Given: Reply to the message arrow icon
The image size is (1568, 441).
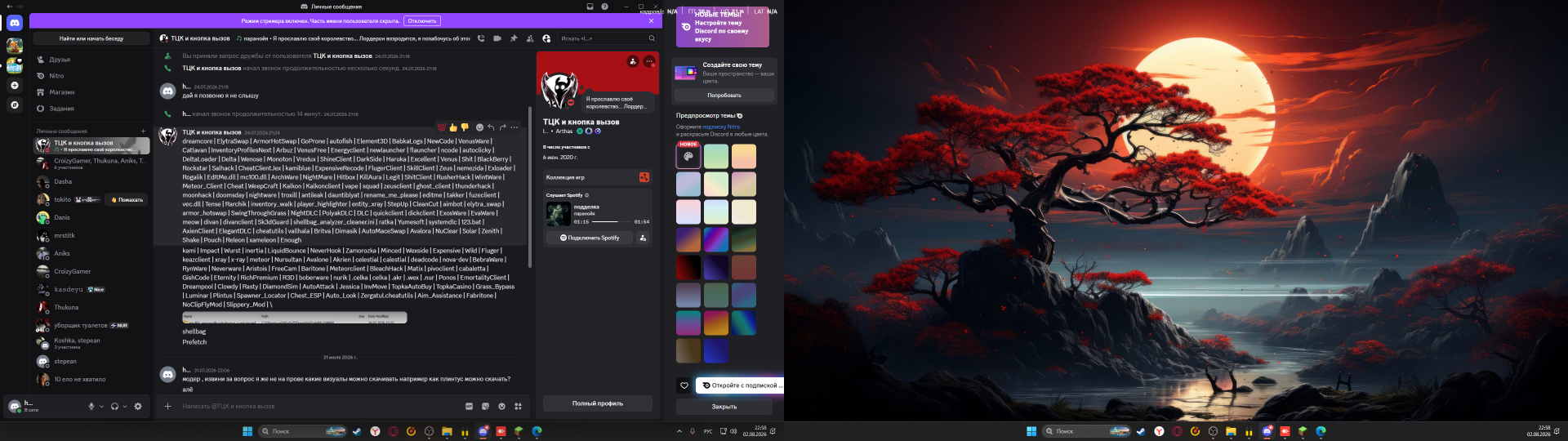Looking at the screenshot, I should pos(491,127).
